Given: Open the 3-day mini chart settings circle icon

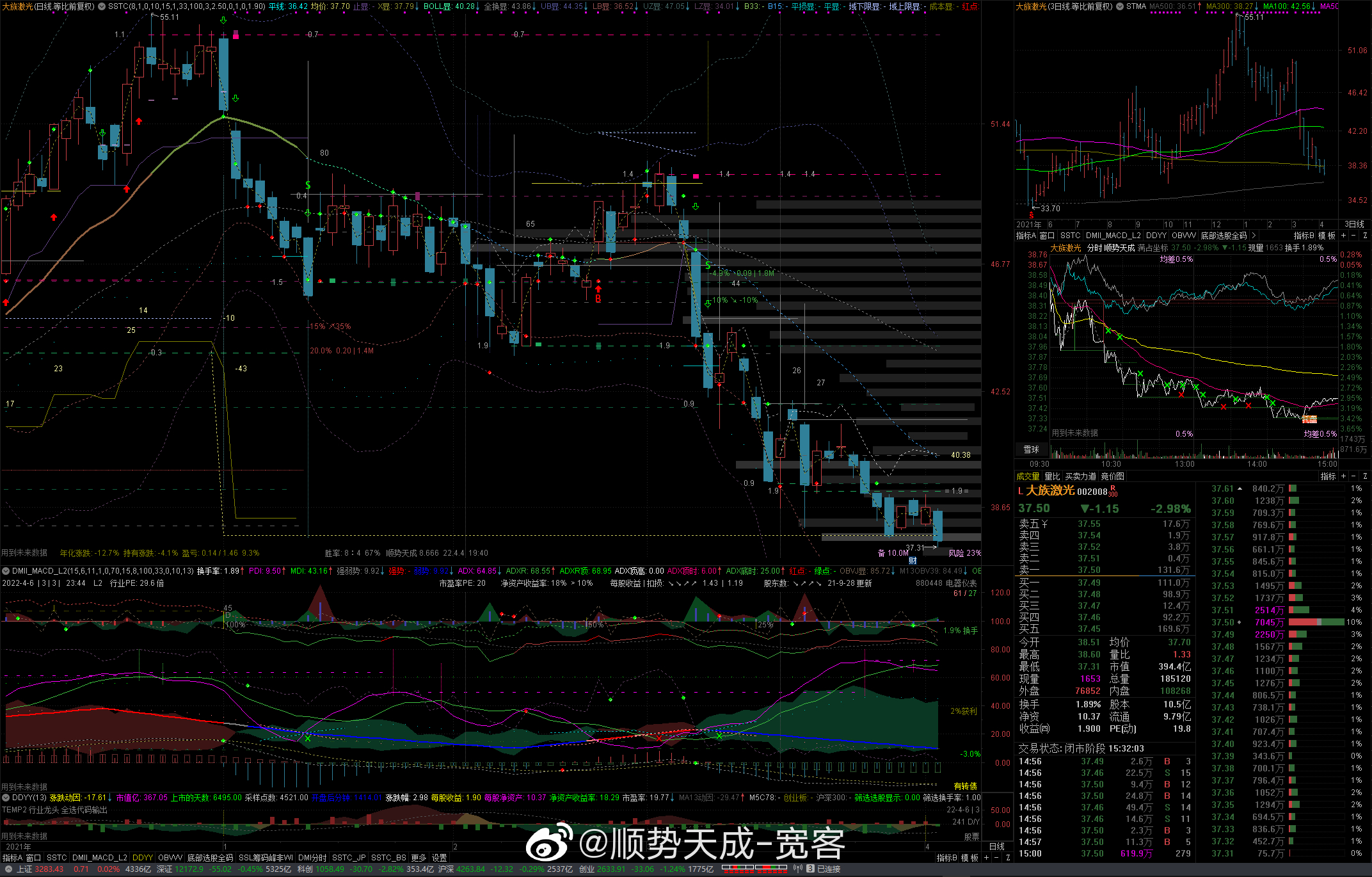Looking at the screenshot, I should coord(1120,6).
